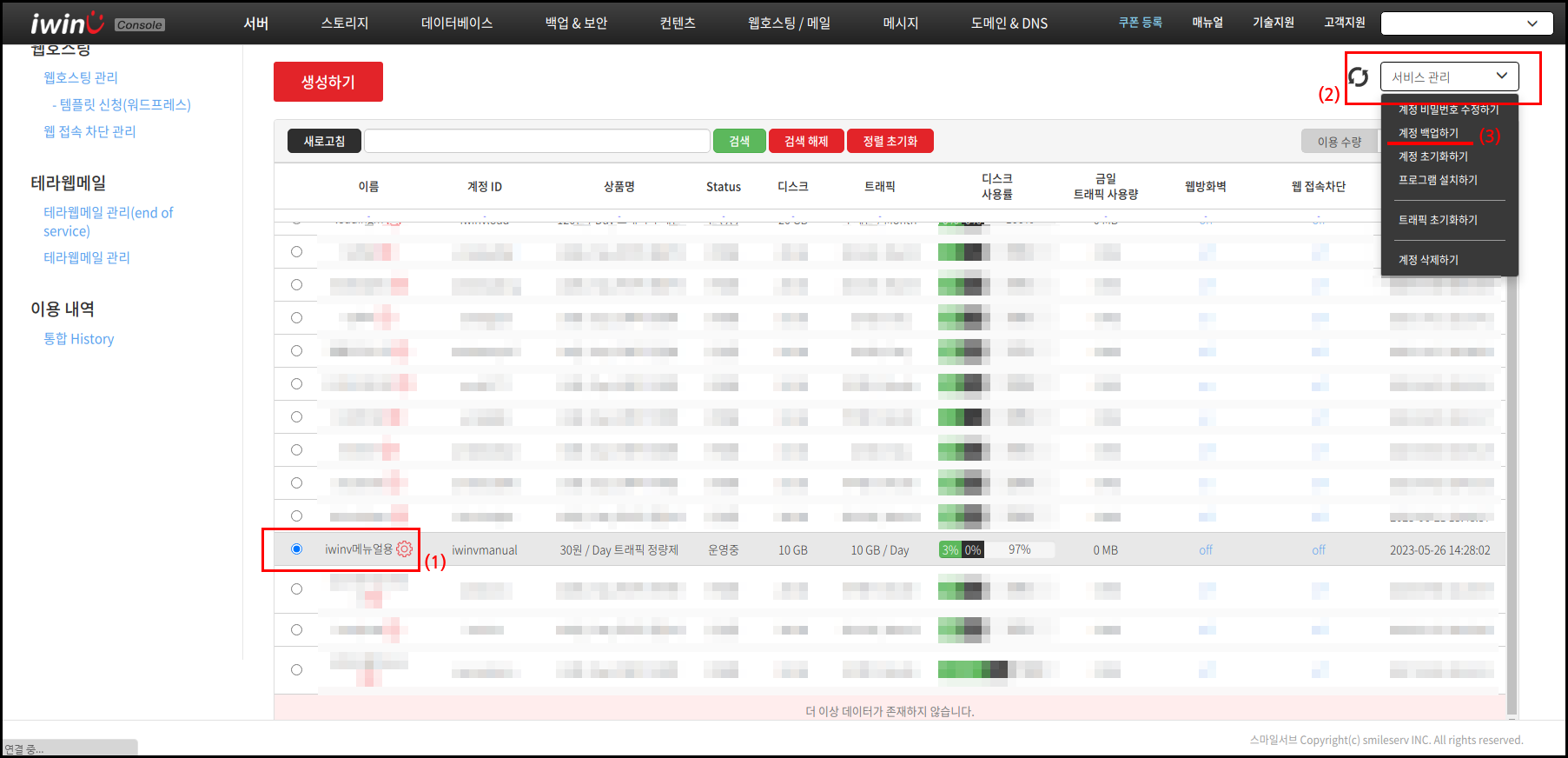Click the search text input field
The height and width of the screenshot is (758, 1568).
coord(537,141)
